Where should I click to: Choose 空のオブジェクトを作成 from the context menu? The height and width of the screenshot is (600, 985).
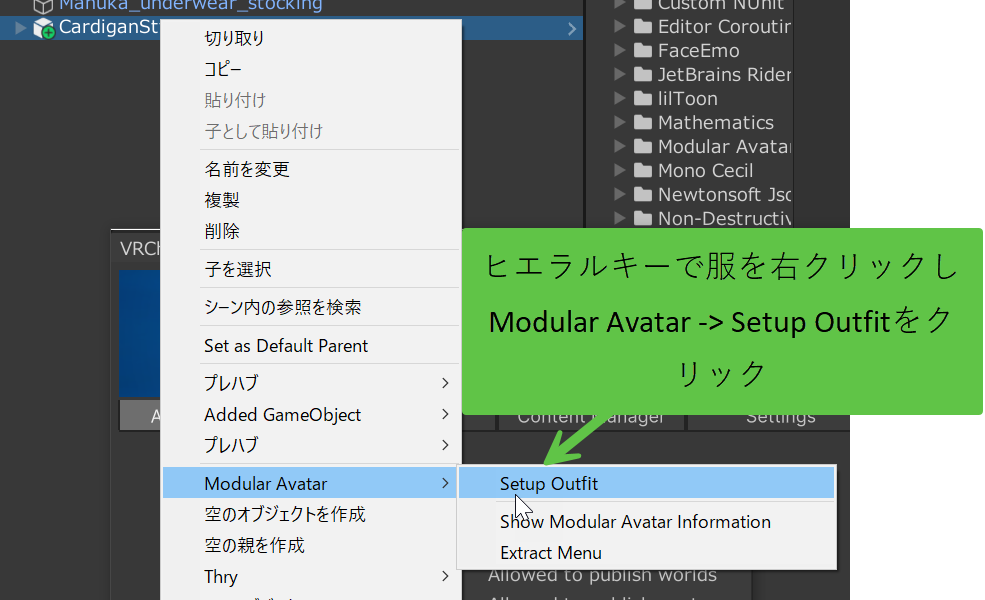[x=312, y=515]
